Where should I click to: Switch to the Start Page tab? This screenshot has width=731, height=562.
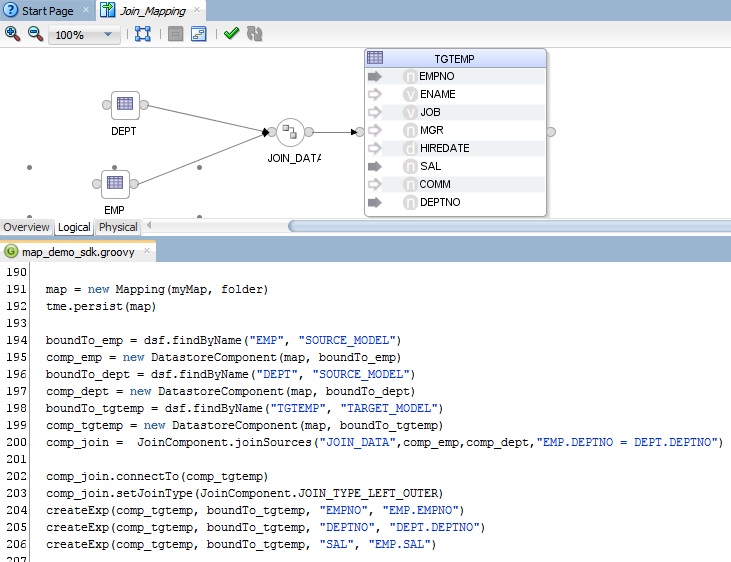[x=47, y=10]
